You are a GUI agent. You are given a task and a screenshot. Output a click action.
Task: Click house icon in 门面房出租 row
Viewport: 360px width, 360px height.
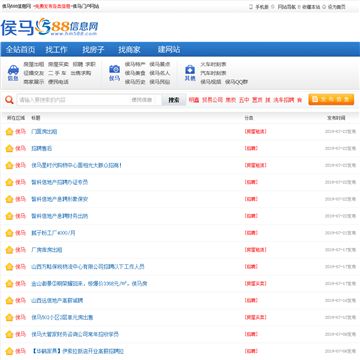pos(9,132)
